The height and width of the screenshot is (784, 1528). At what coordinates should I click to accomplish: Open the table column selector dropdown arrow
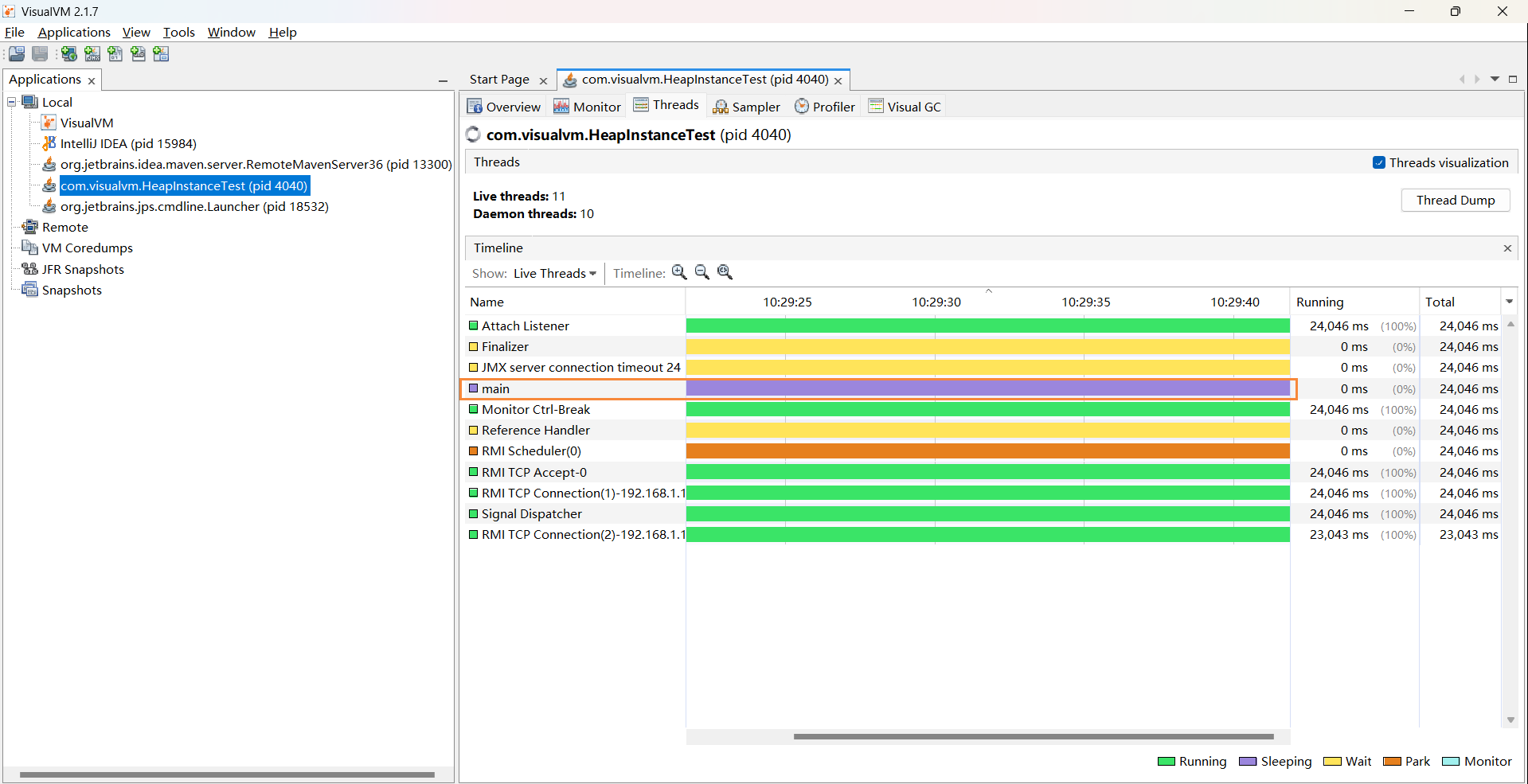coord(1509,302)
